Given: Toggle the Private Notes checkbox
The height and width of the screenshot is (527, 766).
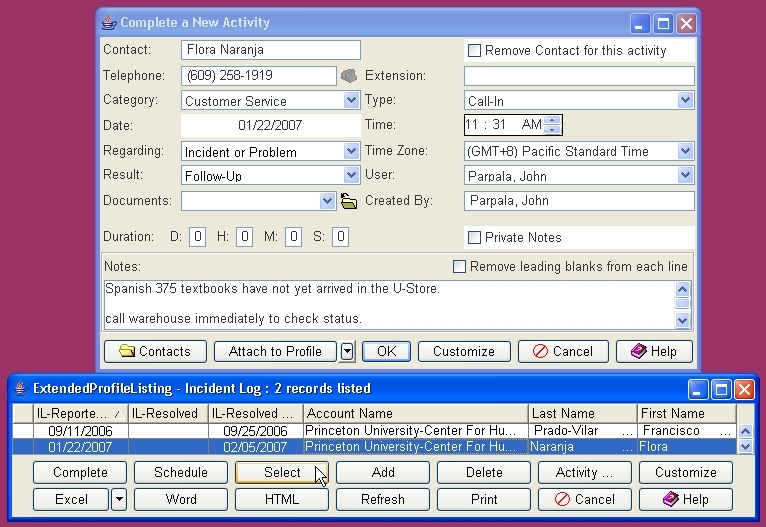Looking at the screenshot, I should coord(474,237).
